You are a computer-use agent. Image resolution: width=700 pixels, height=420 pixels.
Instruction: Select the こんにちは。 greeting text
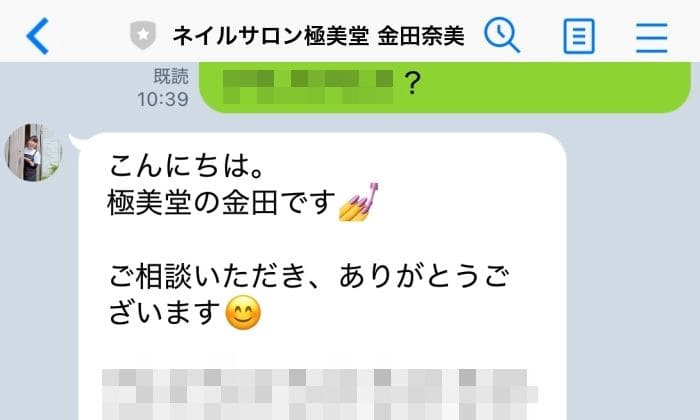click(187, 166)
